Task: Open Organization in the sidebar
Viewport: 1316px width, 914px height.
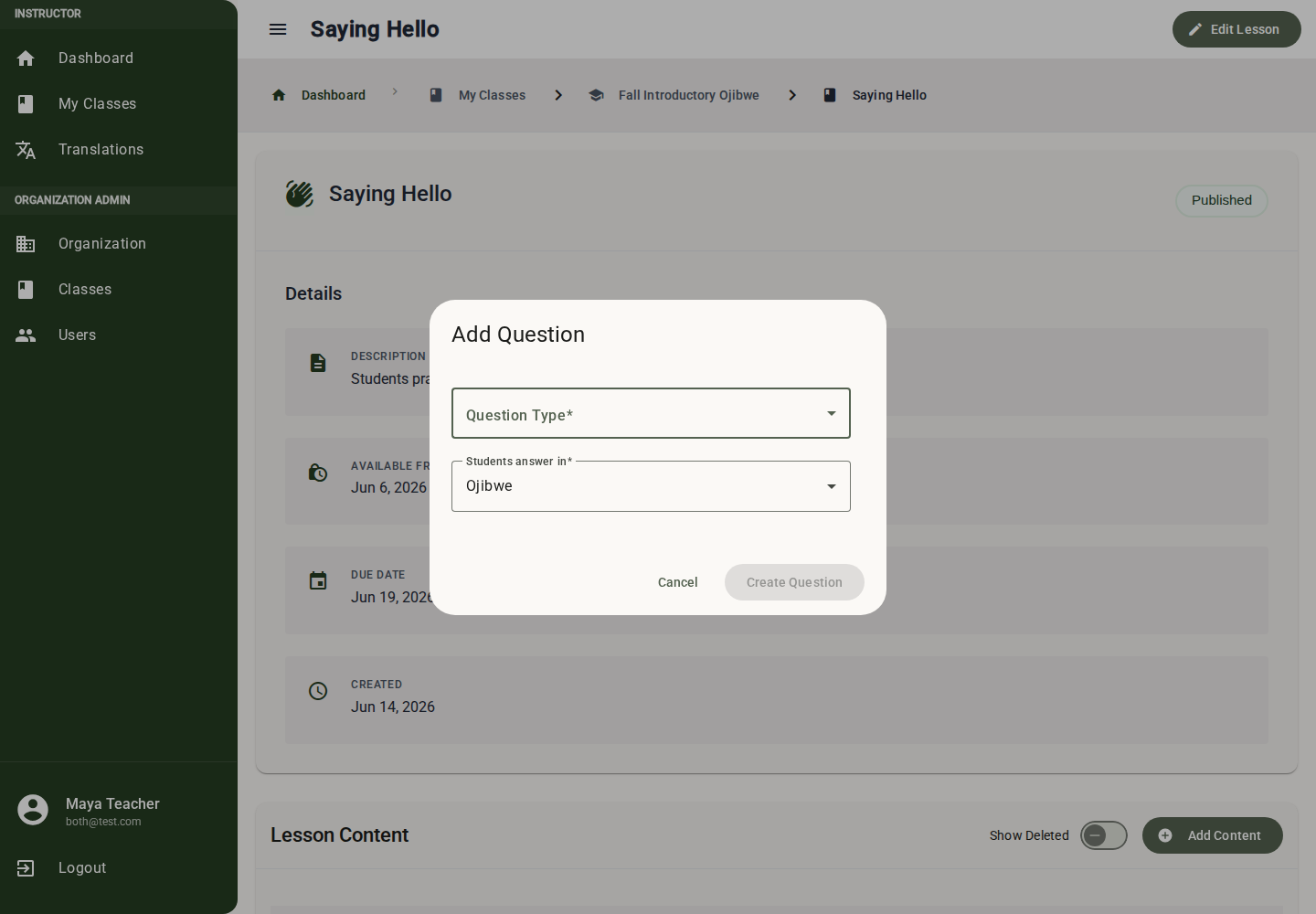Action: click(119, 244)
